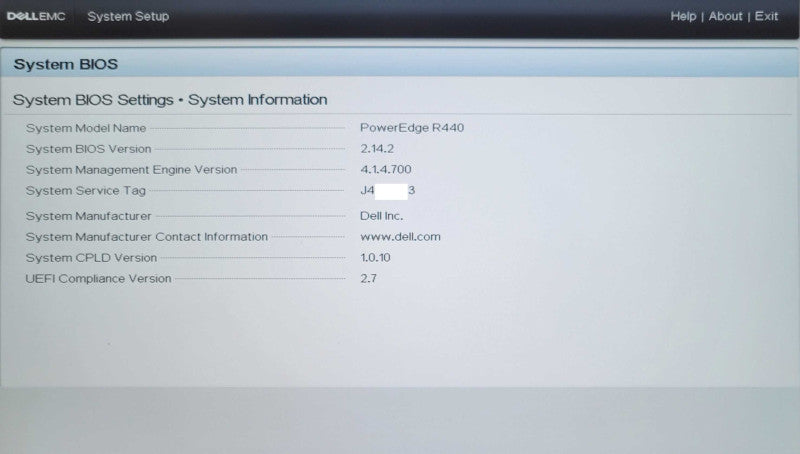Select the System BIOS Version label

click(x=88, y=149)
